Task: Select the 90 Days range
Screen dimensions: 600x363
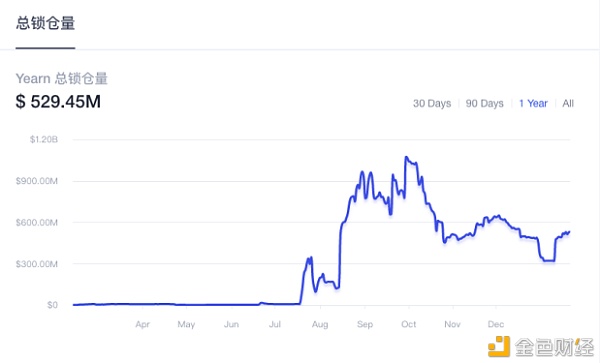Action: click(484, 103)
